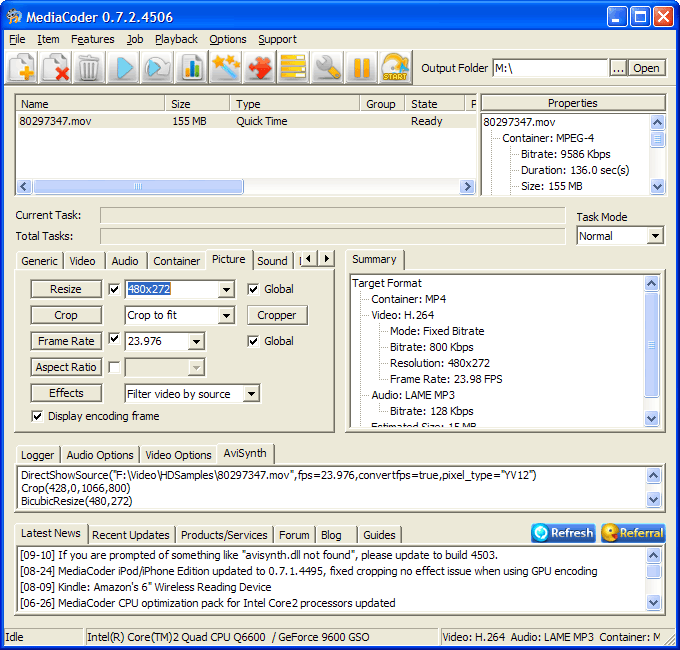Toggle the Resize checkbox
Image resolution: width=680 pixels, height=650 pixels.
pos(114,289)
